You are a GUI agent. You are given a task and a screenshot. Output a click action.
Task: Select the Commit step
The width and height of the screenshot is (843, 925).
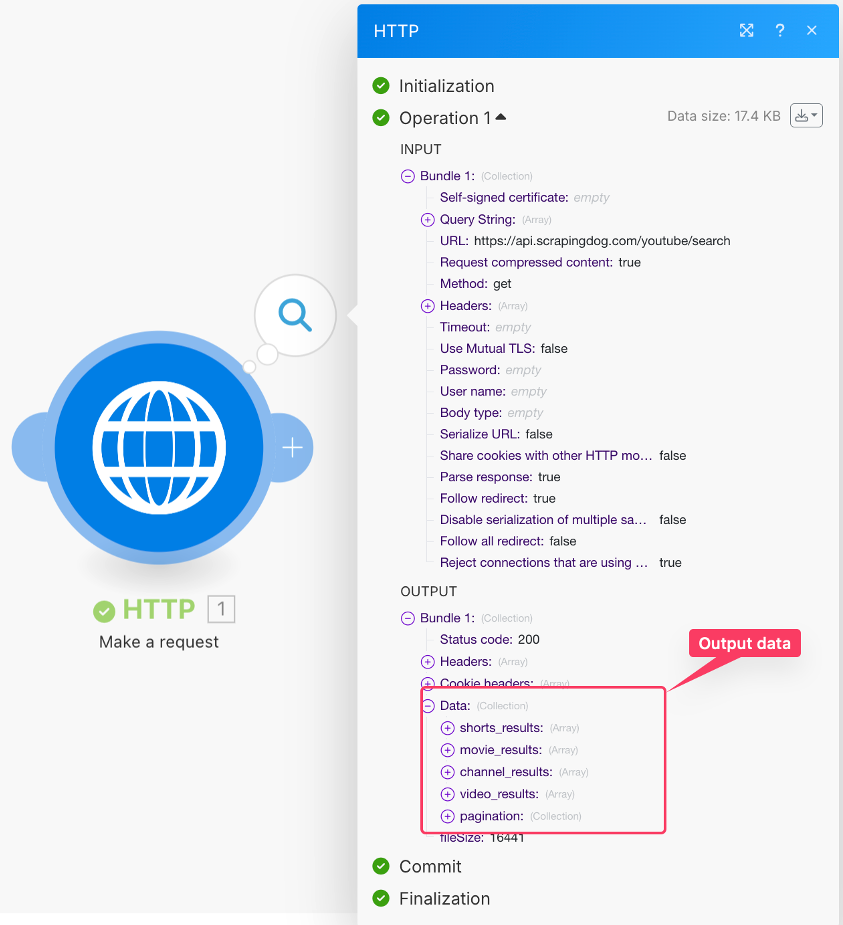click(x=430, y=867)
